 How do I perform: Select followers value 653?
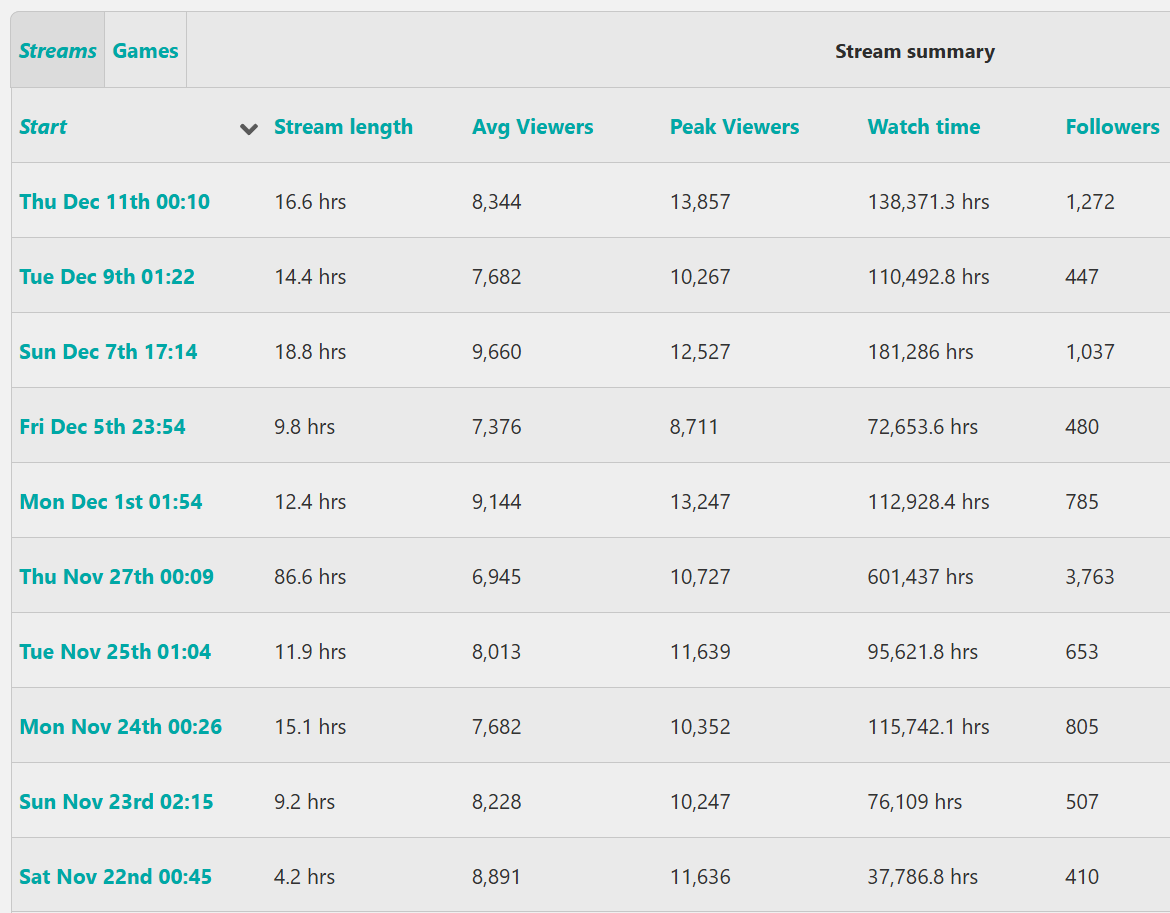(x=1082, y=653)
